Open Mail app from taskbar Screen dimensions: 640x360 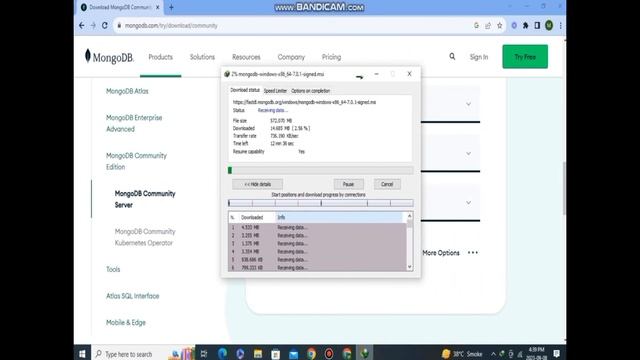tap(293, 353)
